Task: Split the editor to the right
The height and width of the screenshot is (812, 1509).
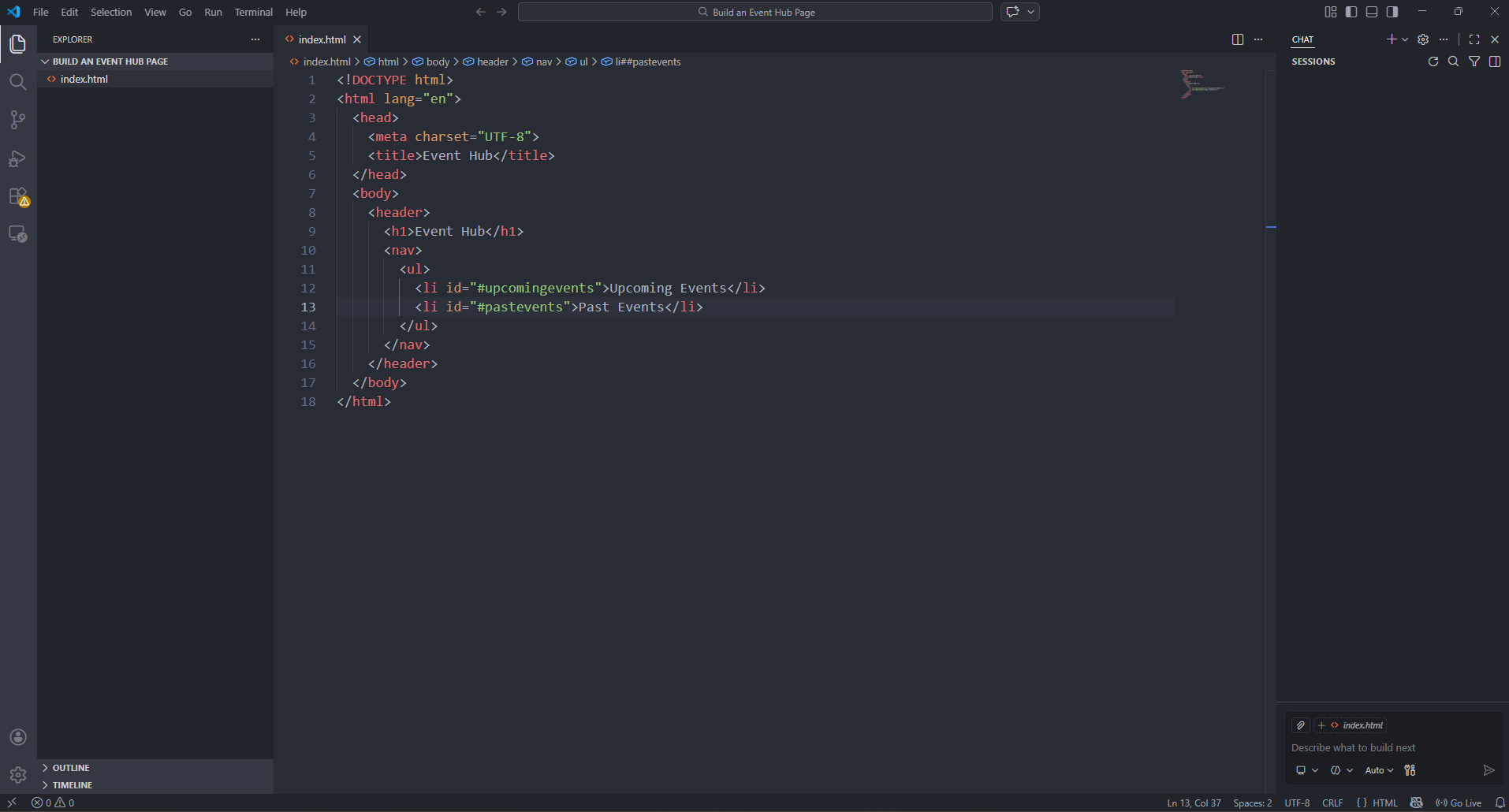Action: [1237, 39]
